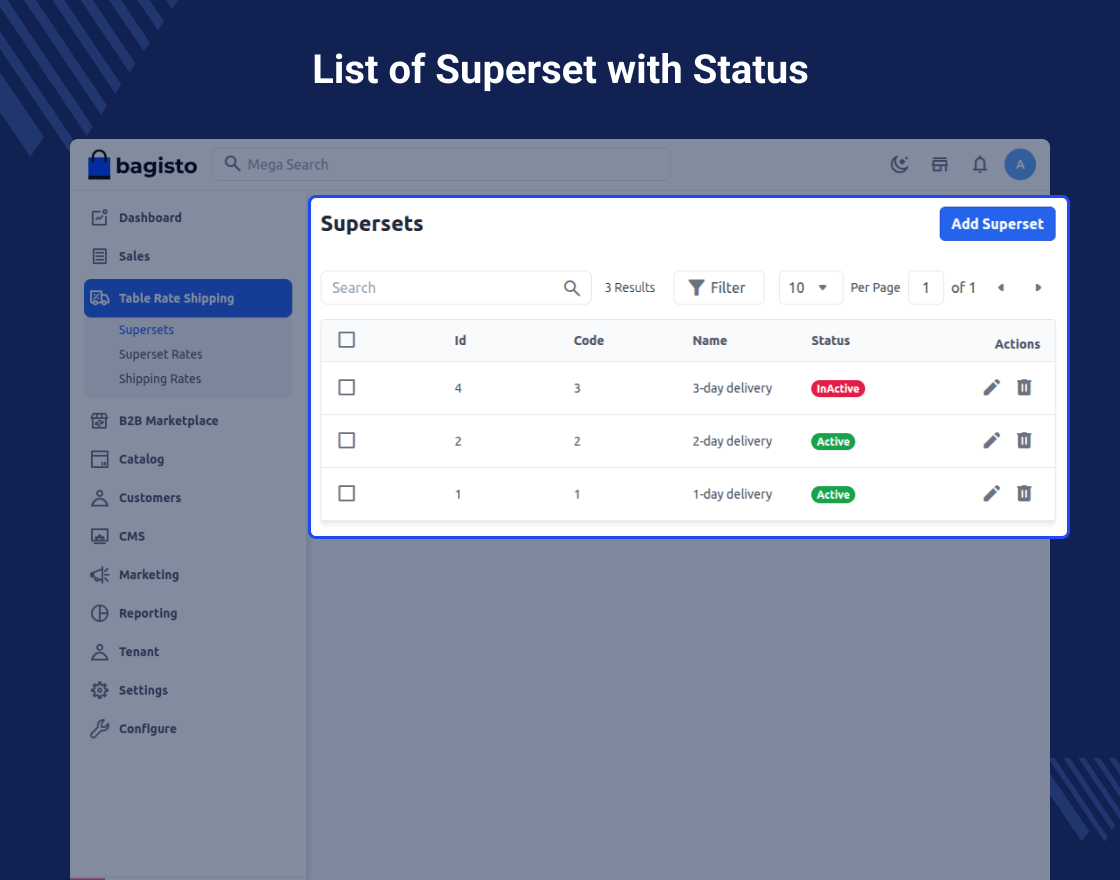Focus the supersets Search field
Image resolution: width=1120 pixels, height=880 pixels.
pos(456,288)
